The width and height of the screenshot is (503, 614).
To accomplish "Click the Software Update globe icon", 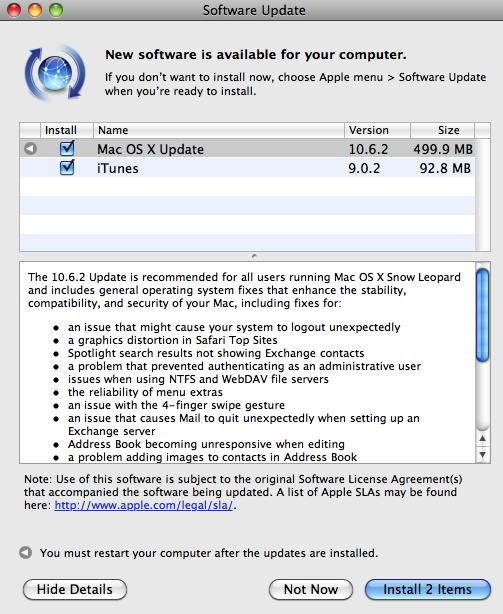I will pyautogui.click(x=55, y=73).
